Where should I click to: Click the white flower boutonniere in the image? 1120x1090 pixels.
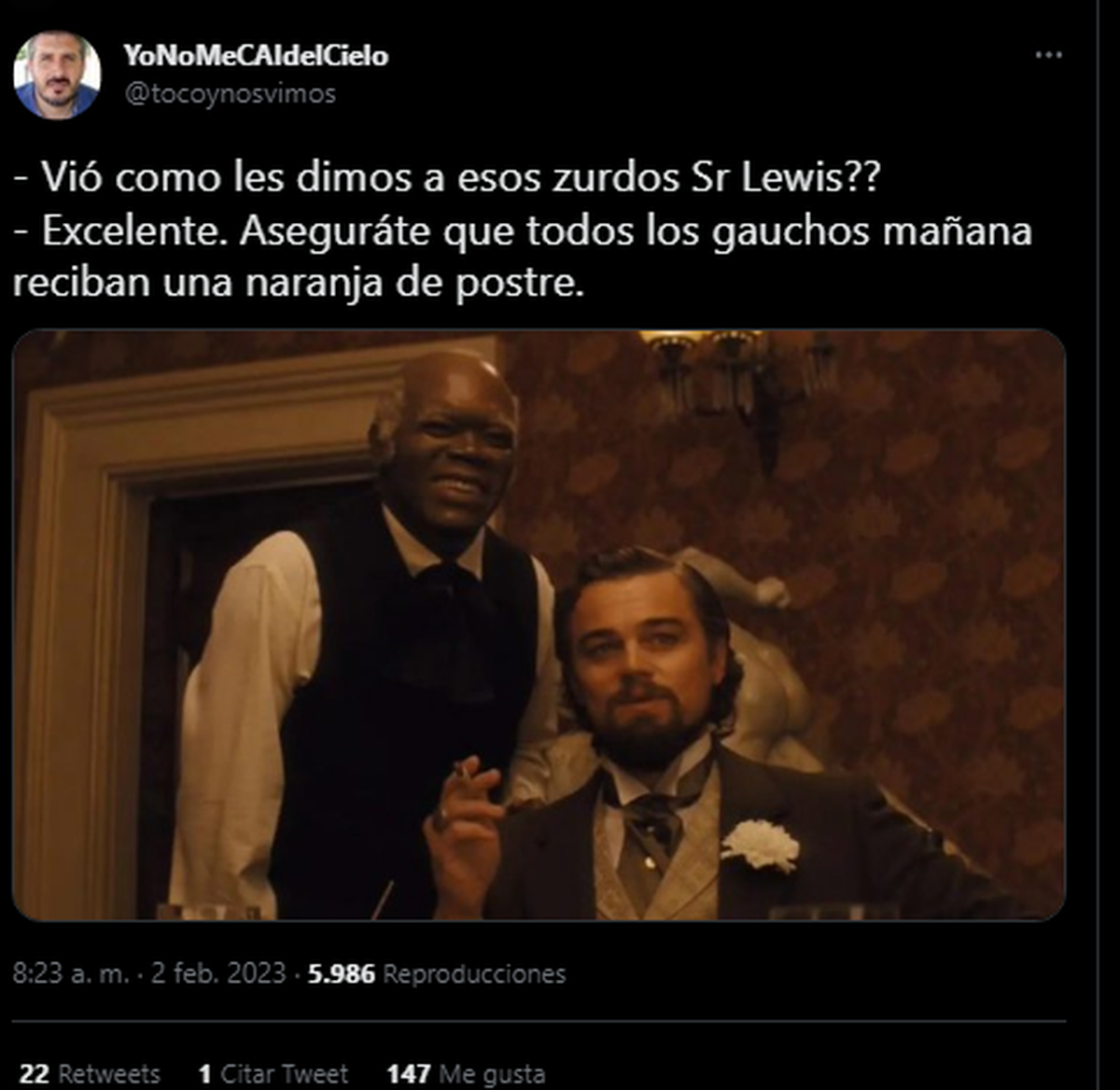[761, 845]
